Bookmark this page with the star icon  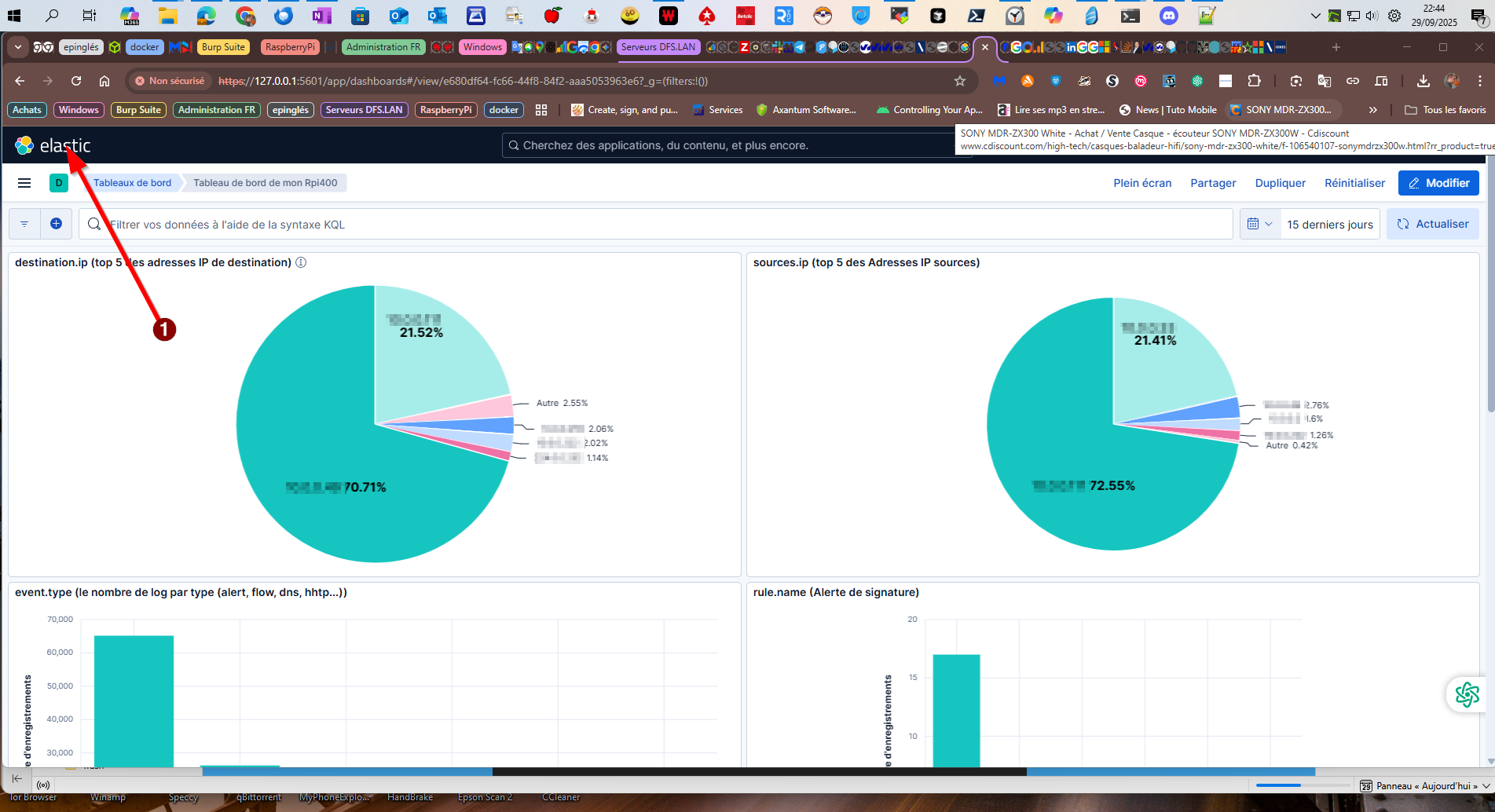(959, 81)
